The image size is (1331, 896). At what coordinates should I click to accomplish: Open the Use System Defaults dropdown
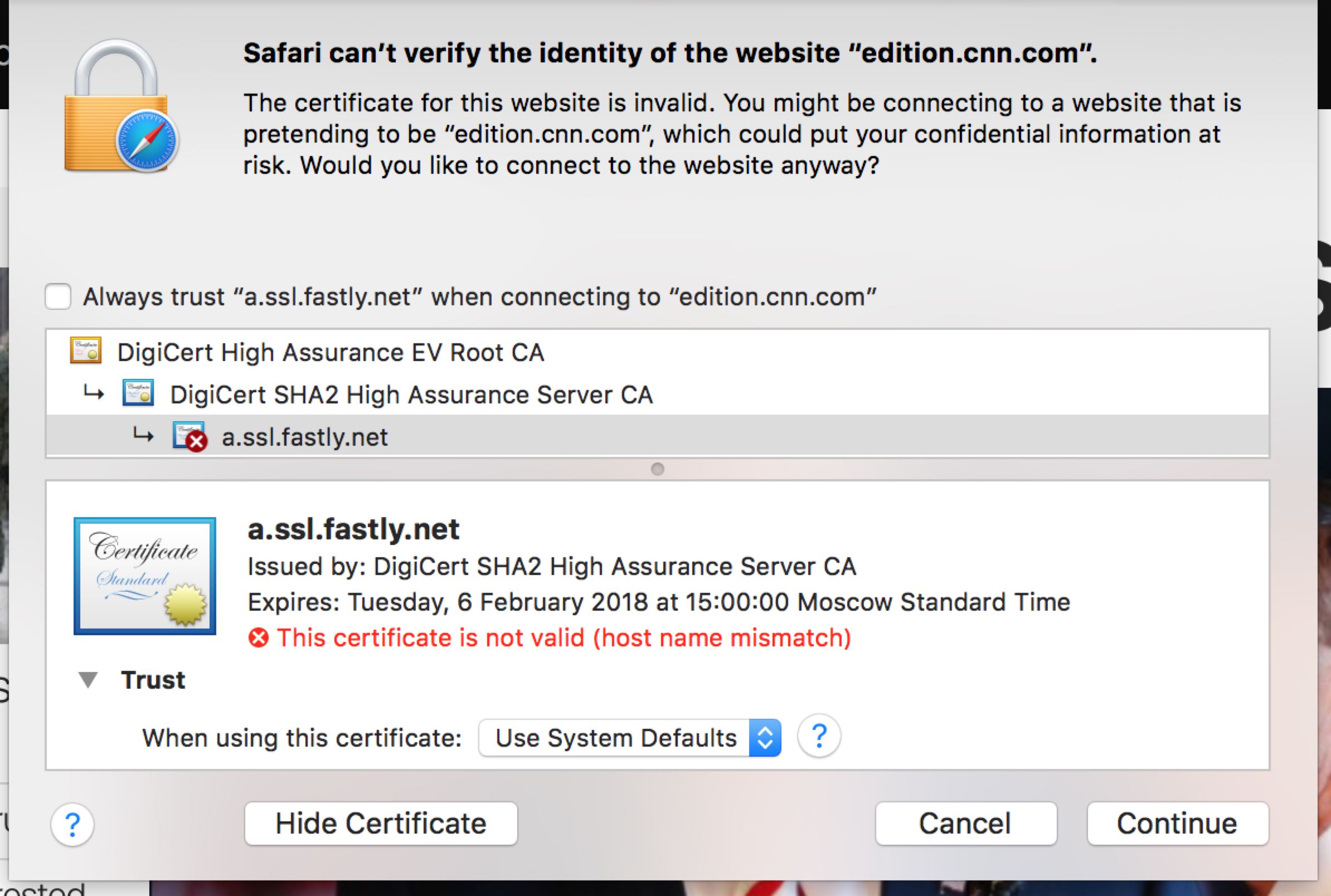point(630,738)
